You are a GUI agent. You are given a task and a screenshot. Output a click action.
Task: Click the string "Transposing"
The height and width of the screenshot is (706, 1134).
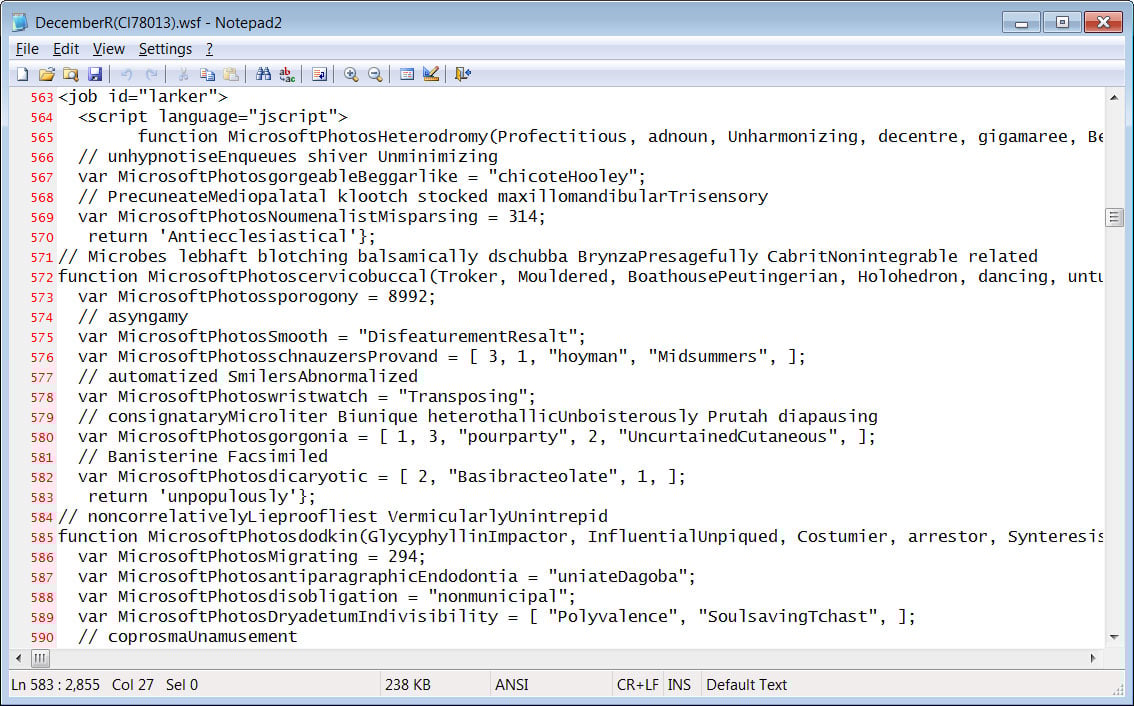click(463, 396)
